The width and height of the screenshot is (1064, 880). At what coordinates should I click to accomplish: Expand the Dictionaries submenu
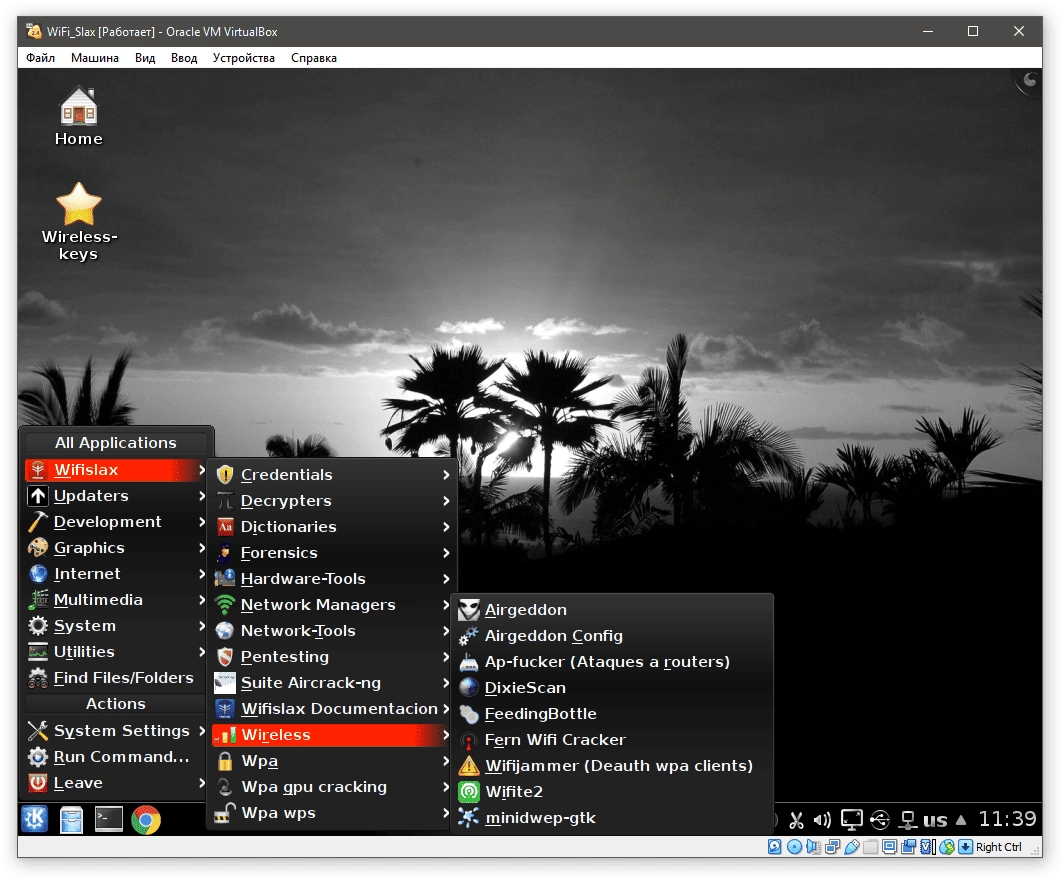point(332,527)
